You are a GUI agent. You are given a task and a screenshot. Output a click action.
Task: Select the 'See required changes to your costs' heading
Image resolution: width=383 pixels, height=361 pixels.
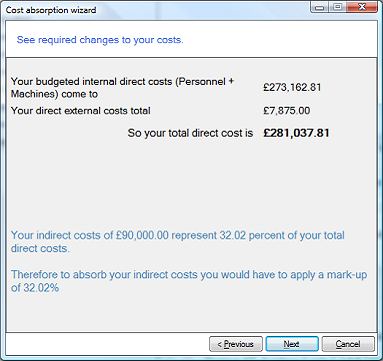pos(100,40)
